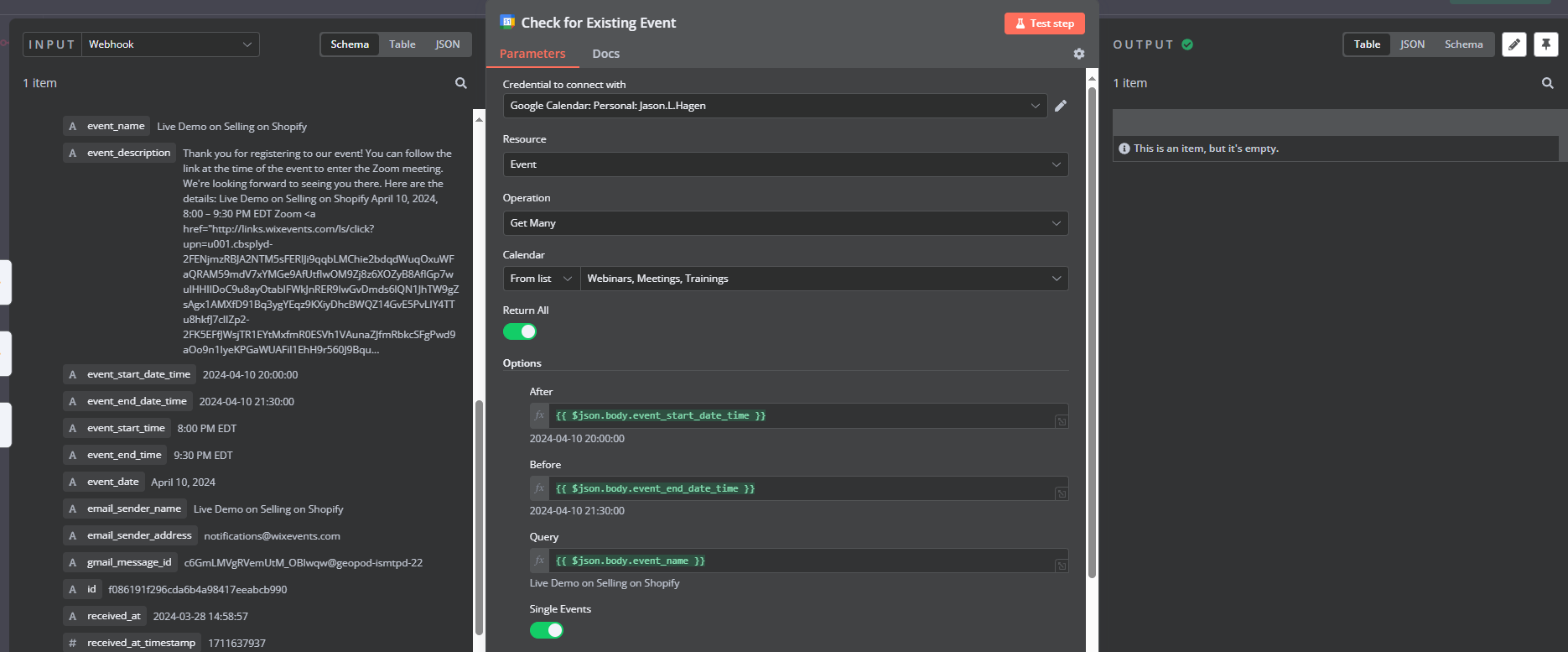Viewport: 1568px width, 652px height.
Task: Click the event_name field pill
Action: tap(106, 126)
